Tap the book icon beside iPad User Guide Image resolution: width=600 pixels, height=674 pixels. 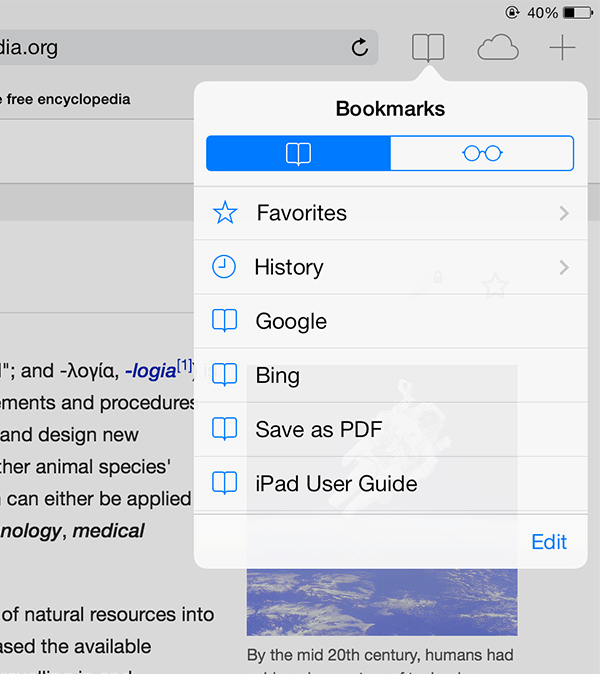(224, 483)
